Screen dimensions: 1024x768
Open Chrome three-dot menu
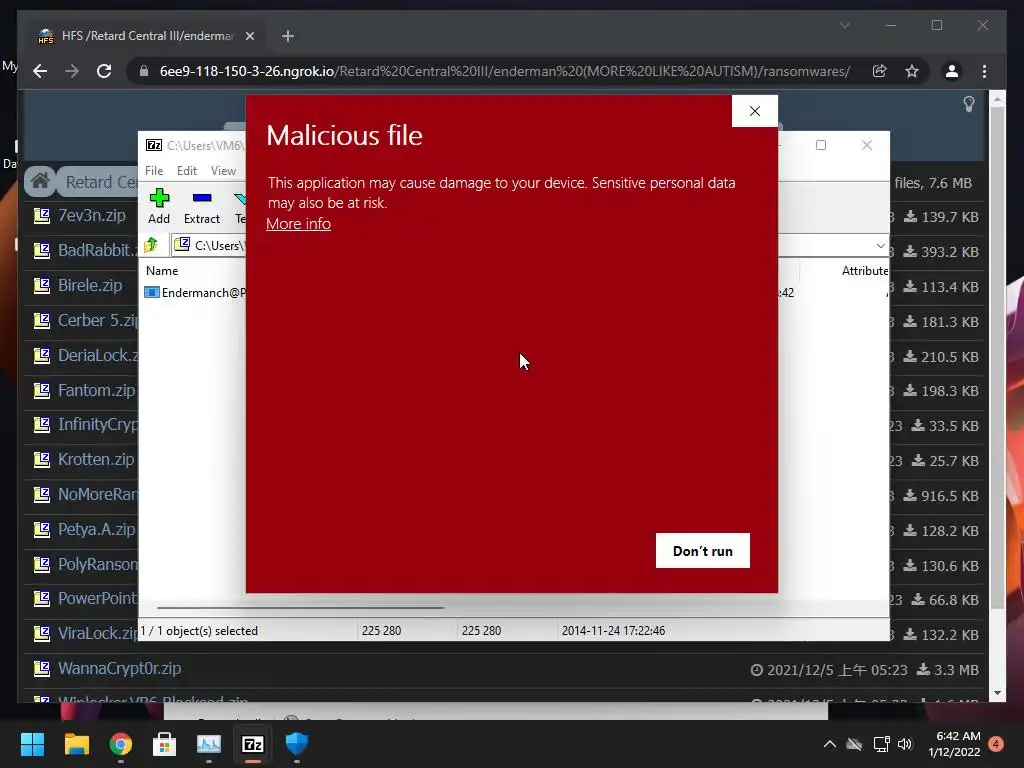click(x=984, y=71)
